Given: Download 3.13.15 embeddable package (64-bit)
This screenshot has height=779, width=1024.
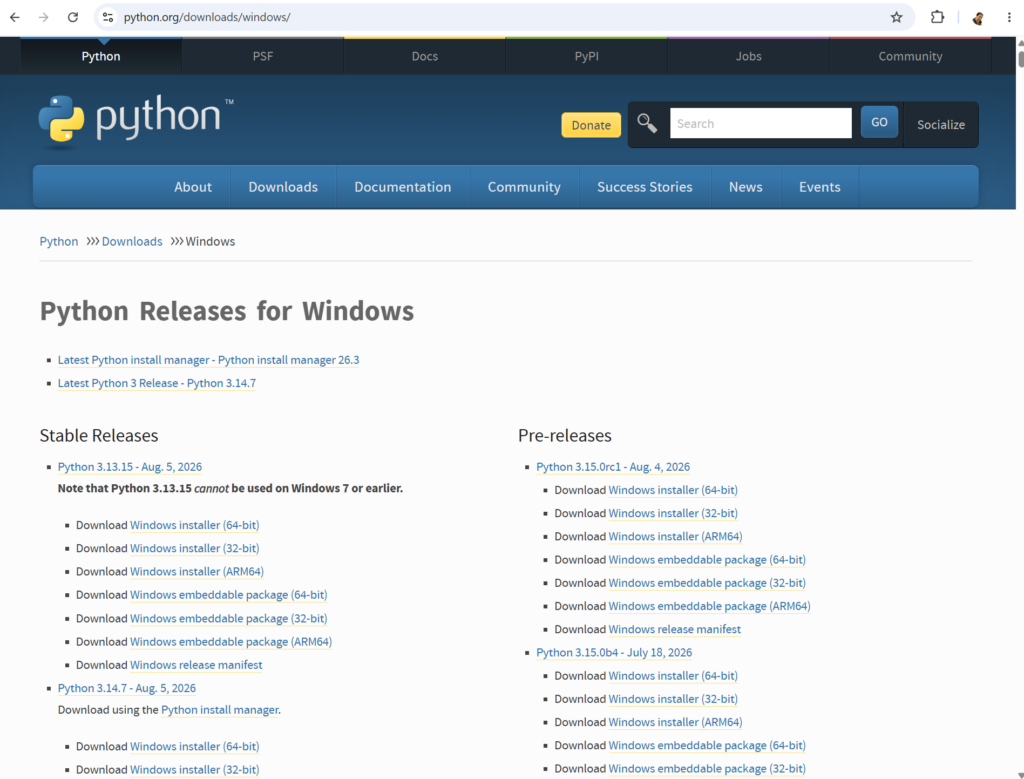Looking at the screenshot, I should 229,595.
